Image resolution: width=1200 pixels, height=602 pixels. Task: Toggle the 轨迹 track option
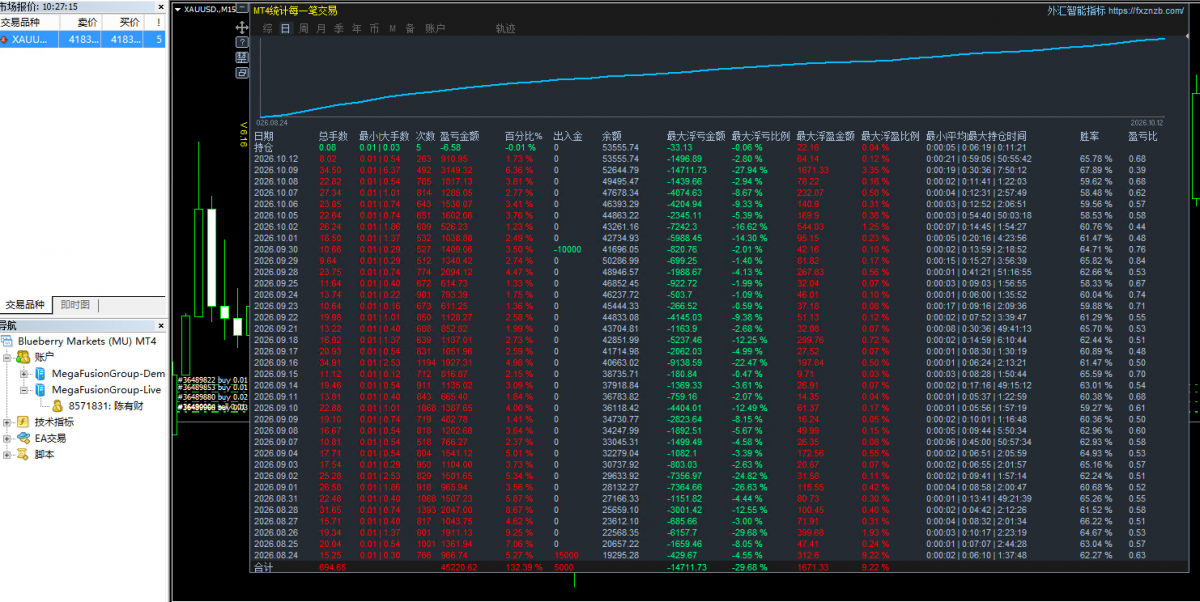[506, 29]
